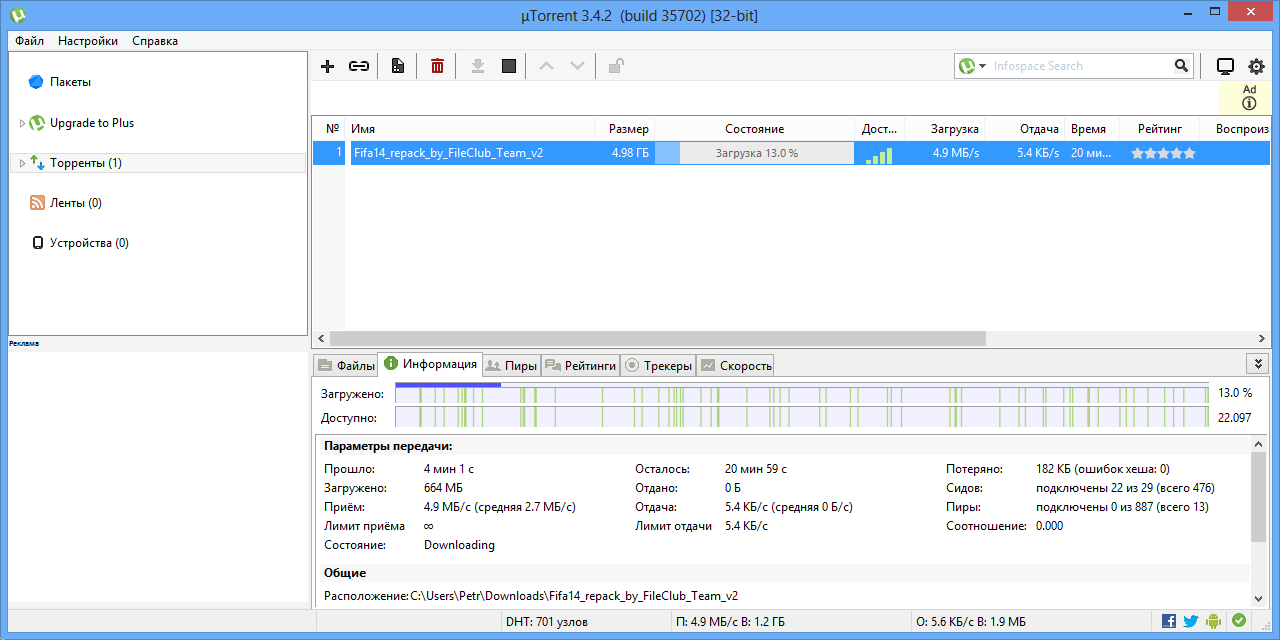1280x640 pixels.
Task: Click the Twitter icon in status bar
Action: 1190,621
